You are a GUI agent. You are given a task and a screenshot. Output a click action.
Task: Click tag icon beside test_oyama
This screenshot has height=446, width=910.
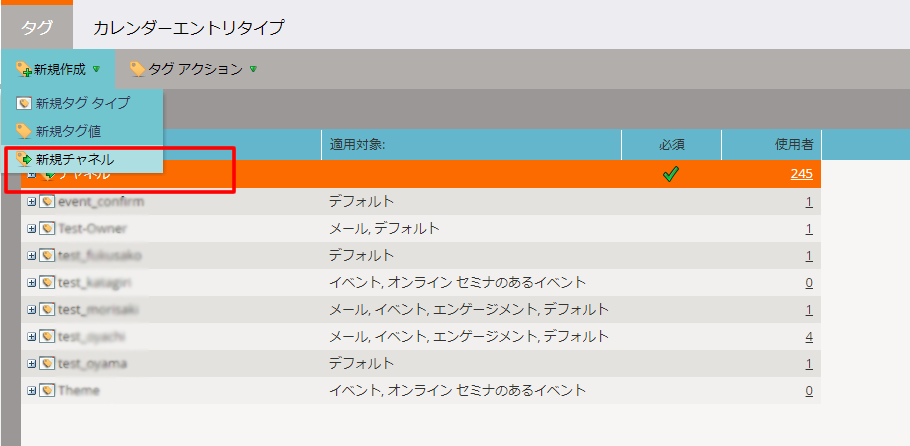pos(46,364)
